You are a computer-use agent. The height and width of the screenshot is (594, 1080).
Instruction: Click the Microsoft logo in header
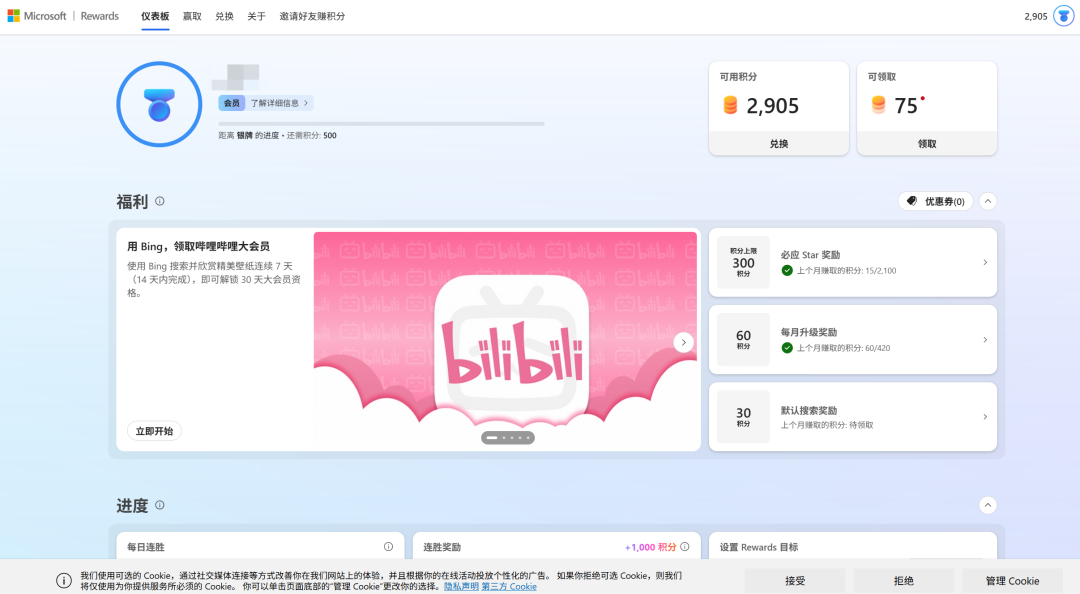tap(14, 16)
